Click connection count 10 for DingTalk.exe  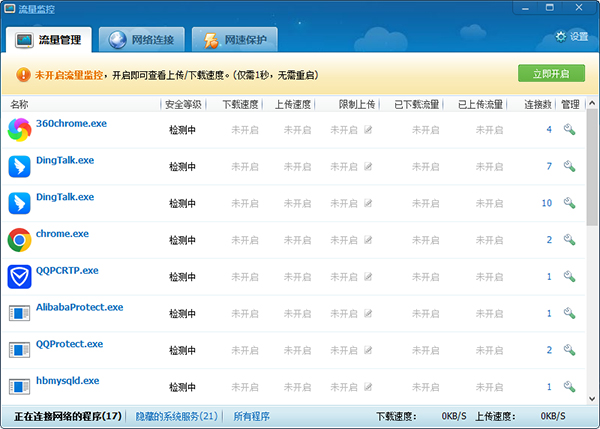click(547, 203)
